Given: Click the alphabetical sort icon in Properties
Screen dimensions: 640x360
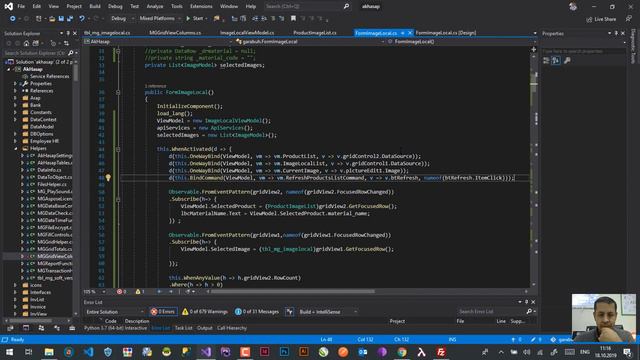Looking at the screenshot, I should point(556,60).
